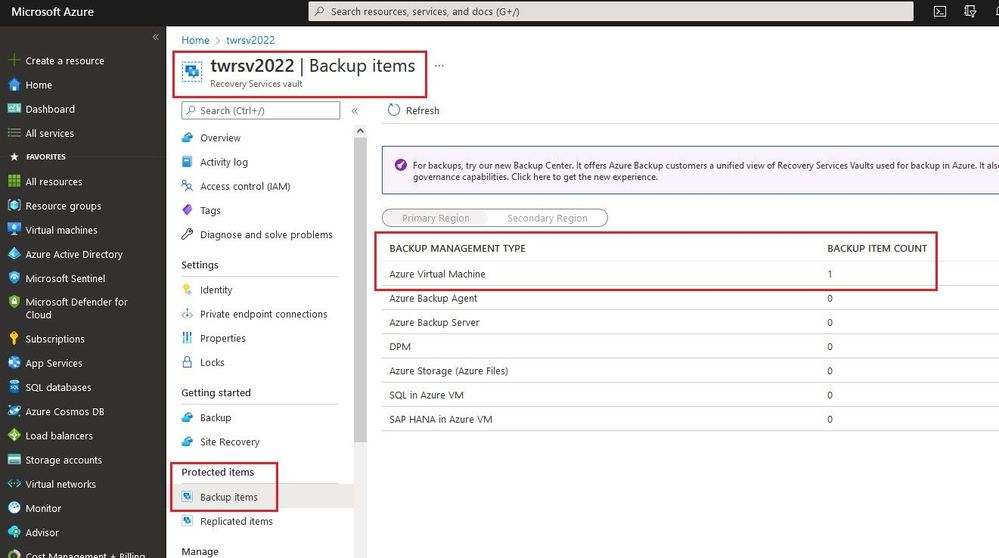Screen dimensions: 999x558
Task: Click the Advisor icon in the sidebar
Action: coord(14,533)
